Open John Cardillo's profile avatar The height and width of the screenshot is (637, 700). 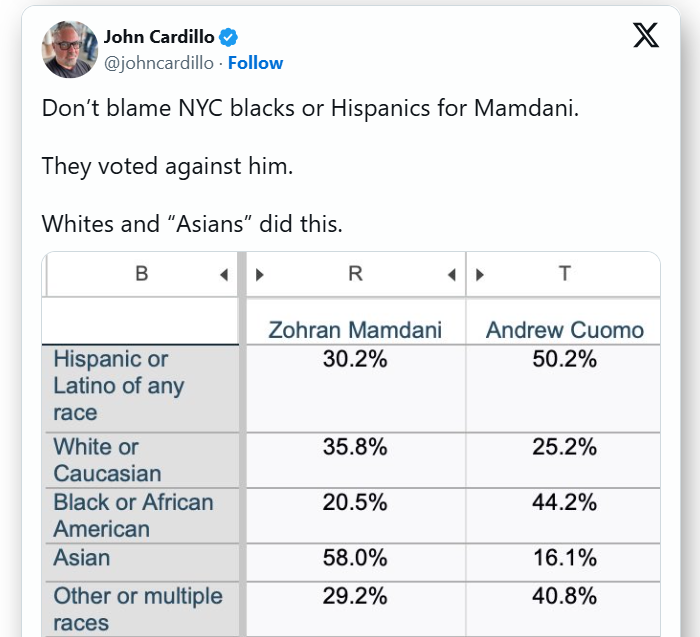69,49
